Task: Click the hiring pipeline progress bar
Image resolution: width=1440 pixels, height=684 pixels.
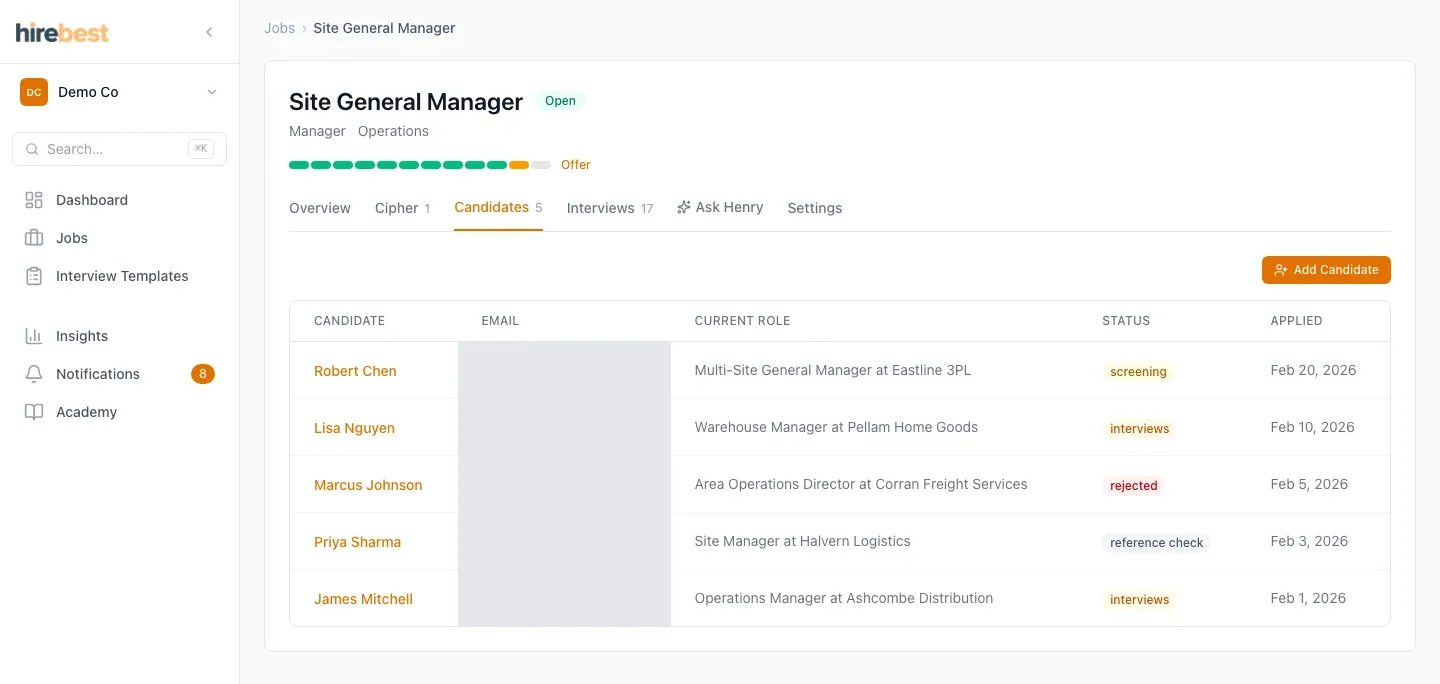Action: [420, 165]
